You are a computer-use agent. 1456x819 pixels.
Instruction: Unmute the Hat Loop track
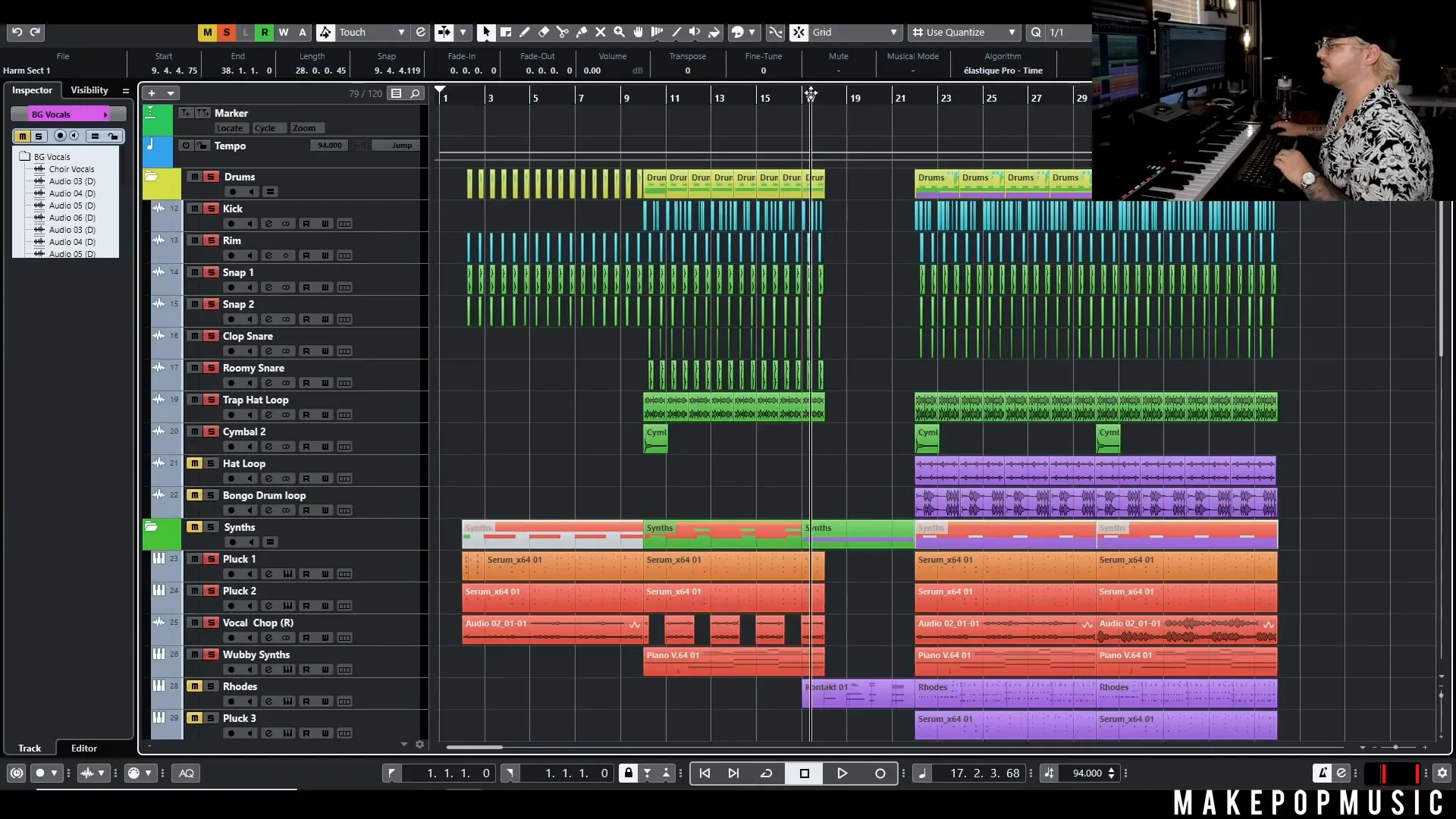[x=195, y=463]
